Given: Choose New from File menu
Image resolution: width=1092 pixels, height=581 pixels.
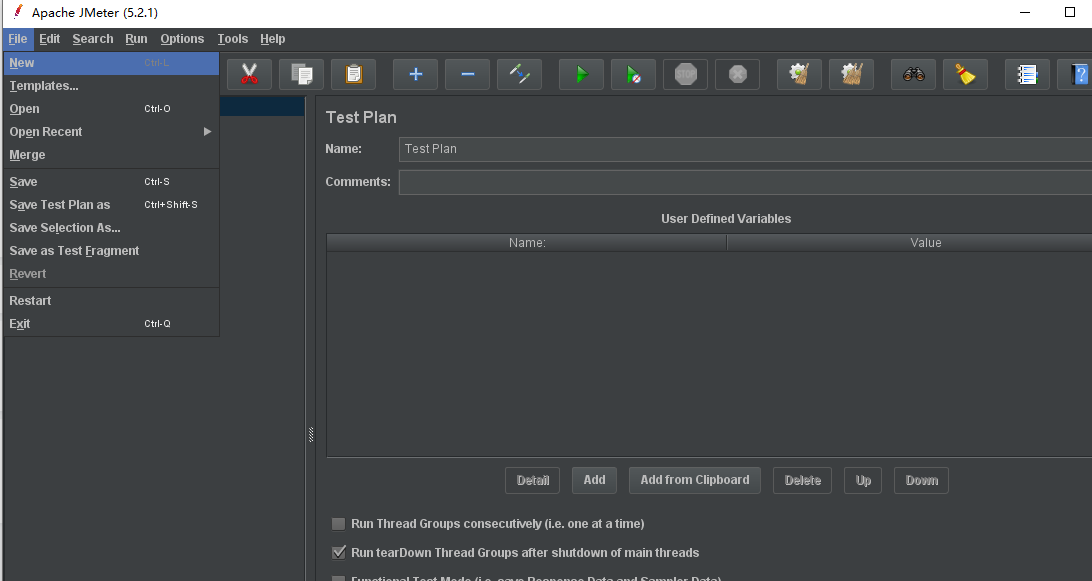Looking at the screenshot, I should coord(111,63).
